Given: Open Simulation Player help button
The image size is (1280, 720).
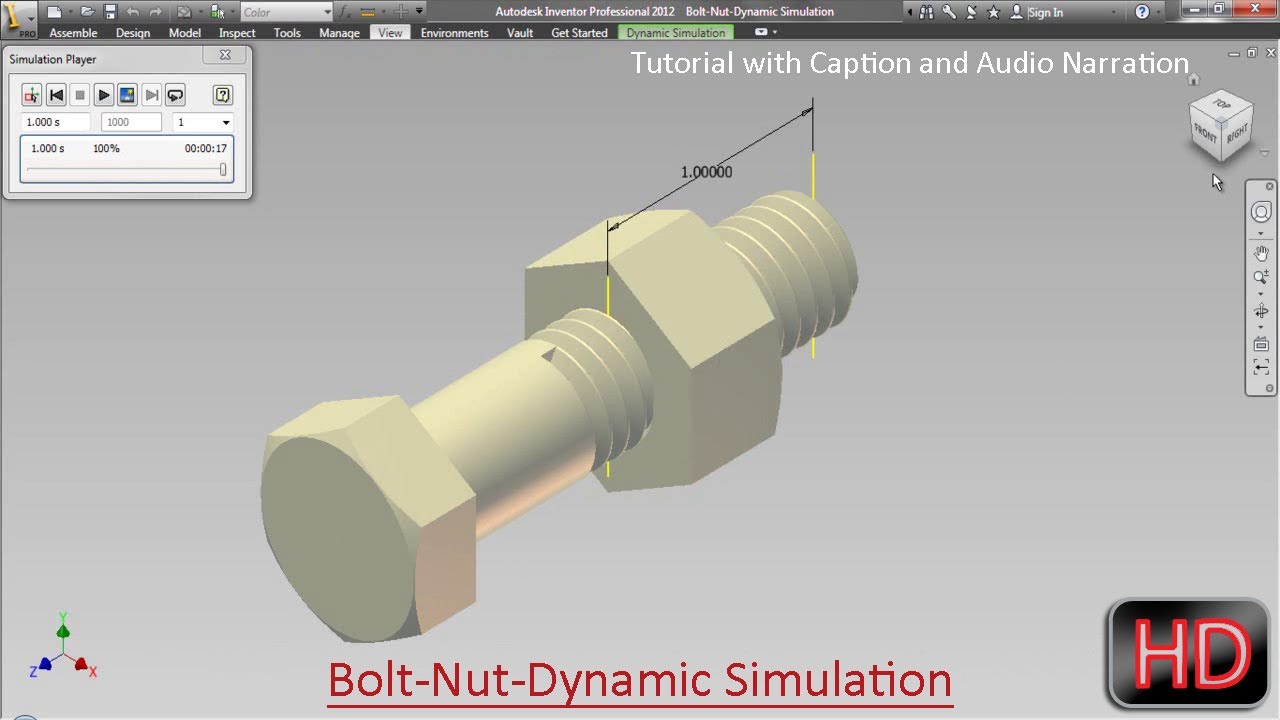Looking at the screenshot, I should pos(223,95).
